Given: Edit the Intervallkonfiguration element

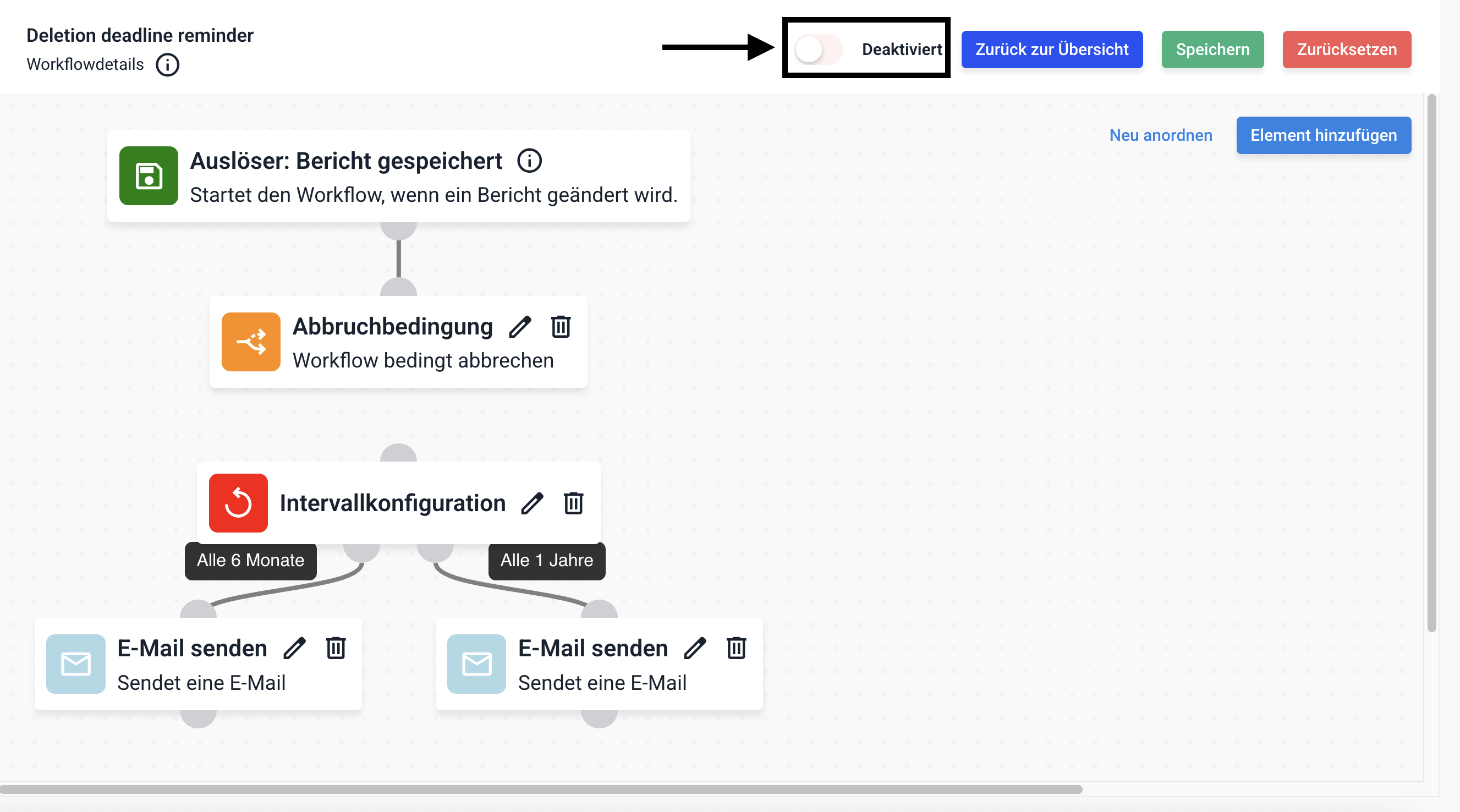Looking at the screenshot, I should (532, 503).
